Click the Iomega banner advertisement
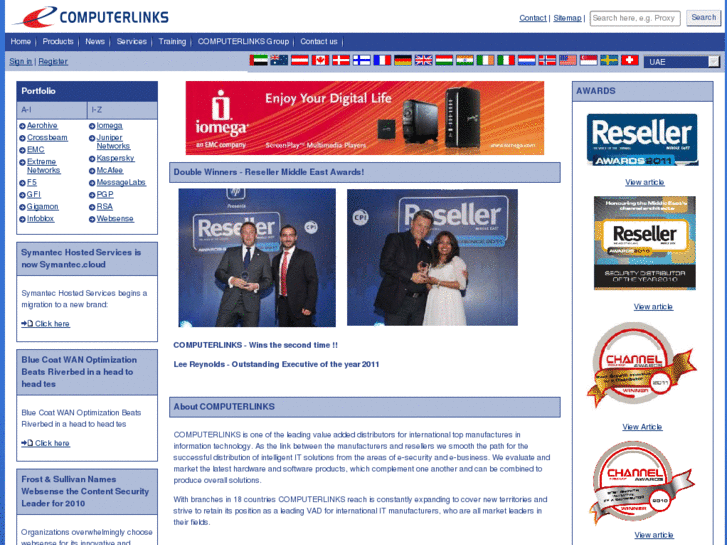Image resolution: width=727 pixels, height=545 pixels. pyautogui.click(x=365, y=118)
